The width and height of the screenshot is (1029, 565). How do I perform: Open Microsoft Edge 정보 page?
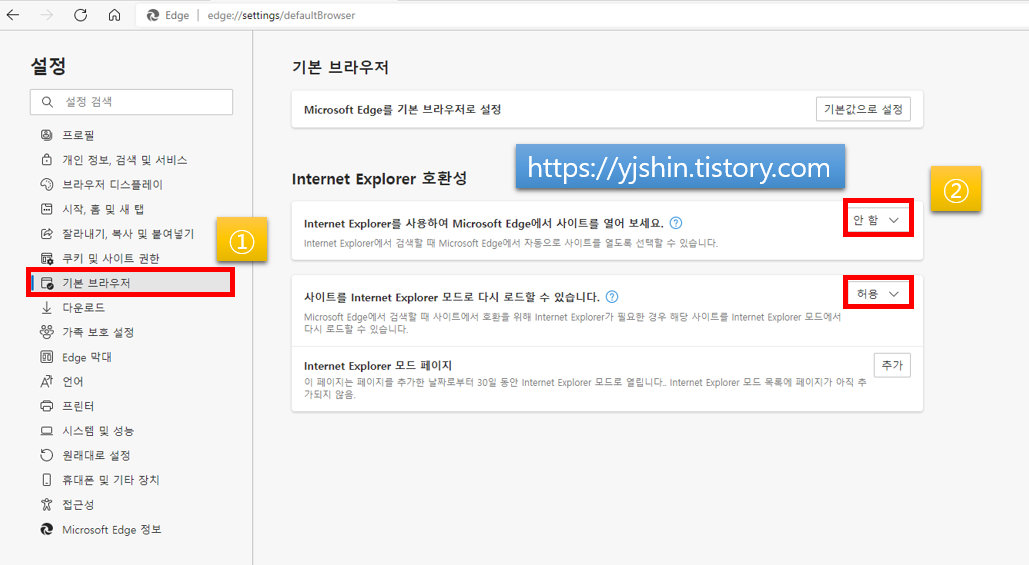click(x=112, y=529)
